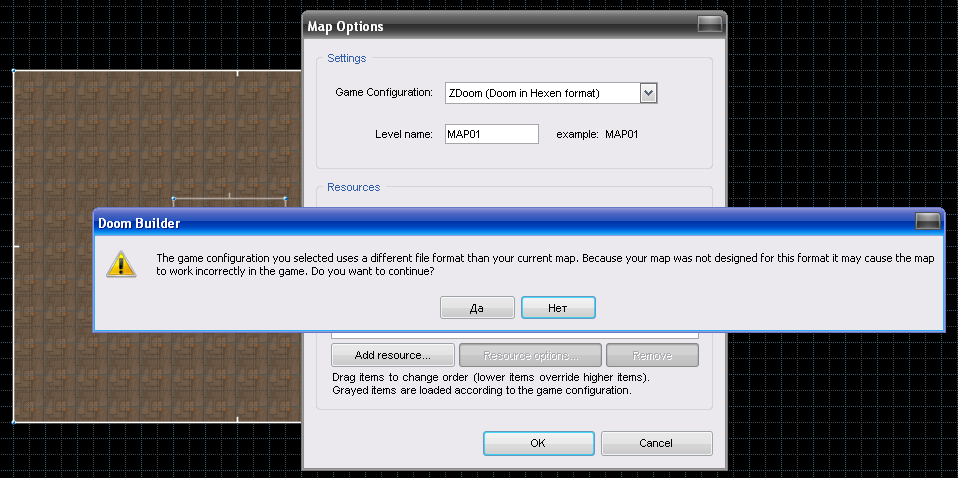Open the Game Configuration dropdown

pyautogui.click(x=648, y=94)
